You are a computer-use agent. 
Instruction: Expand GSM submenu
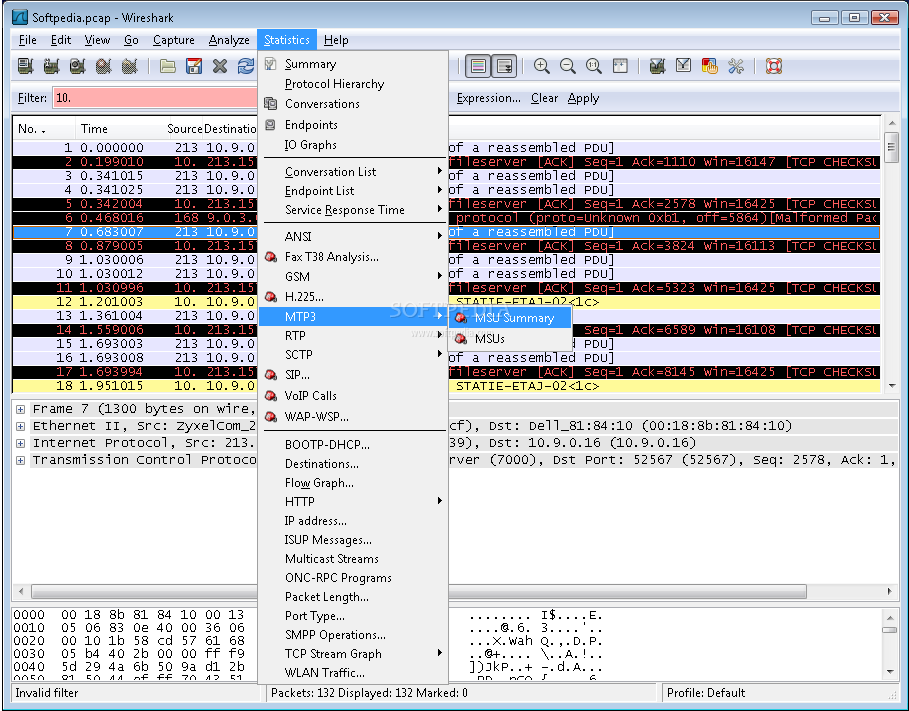pos(352,277)
